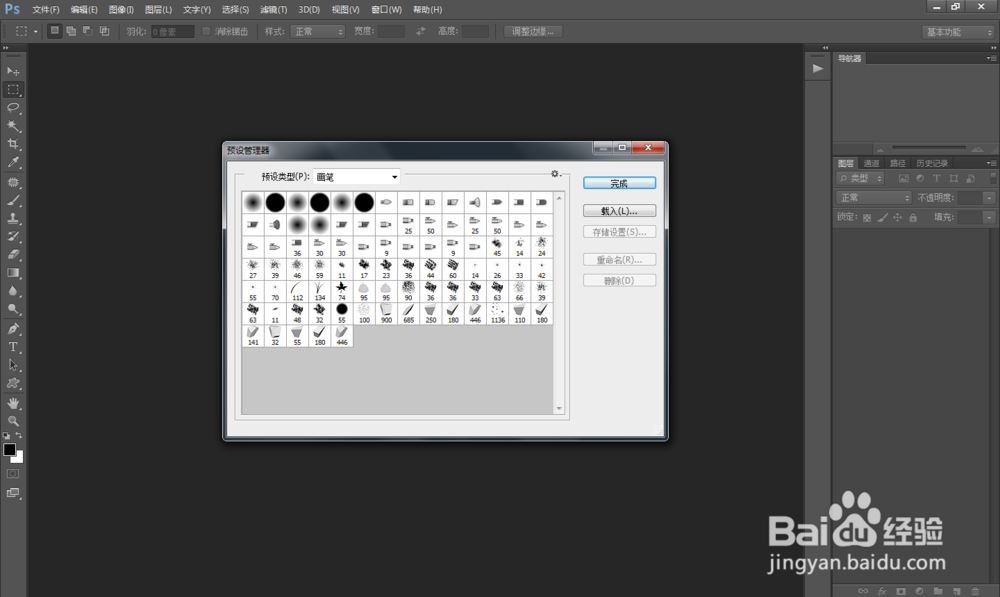Click the Navigator zoom slider

tap(929, 149)
